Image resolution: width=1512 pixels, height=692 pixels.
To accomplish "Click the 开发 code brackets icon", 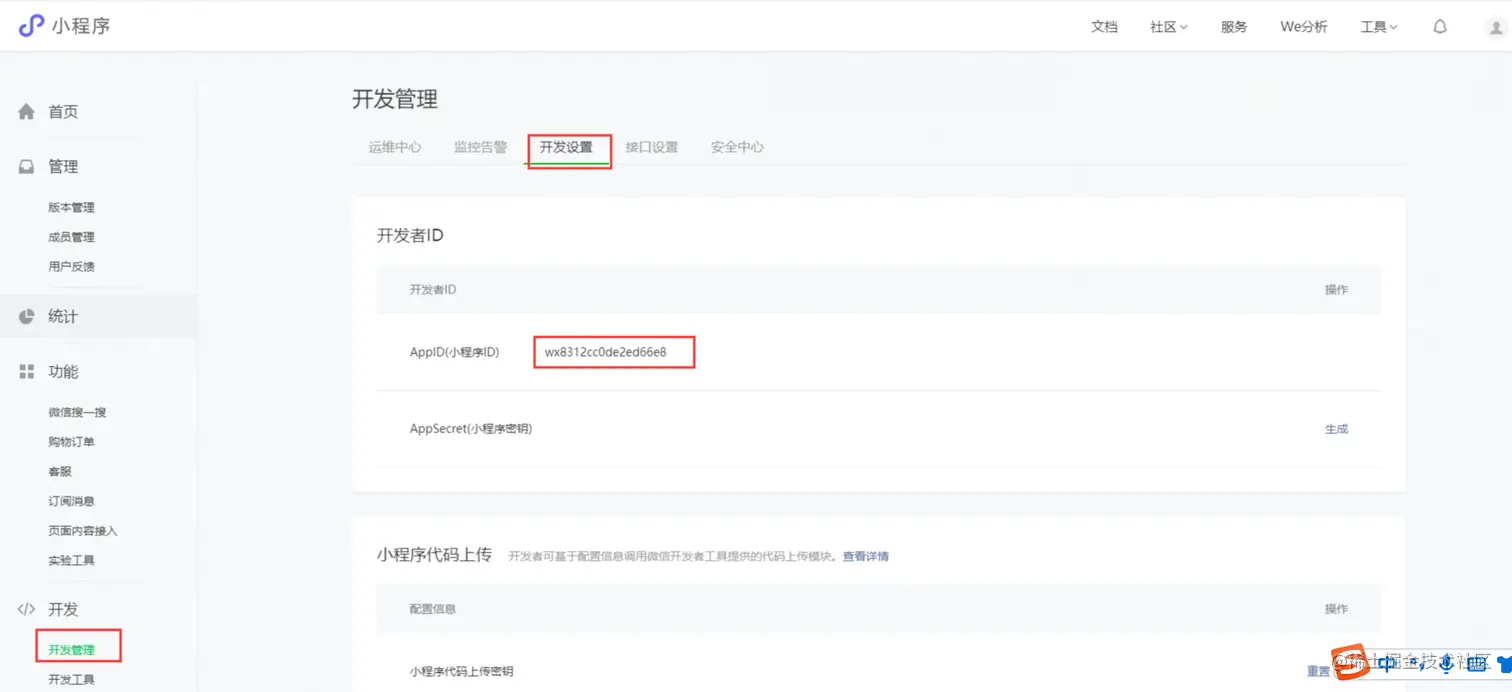I will (27, 609).
